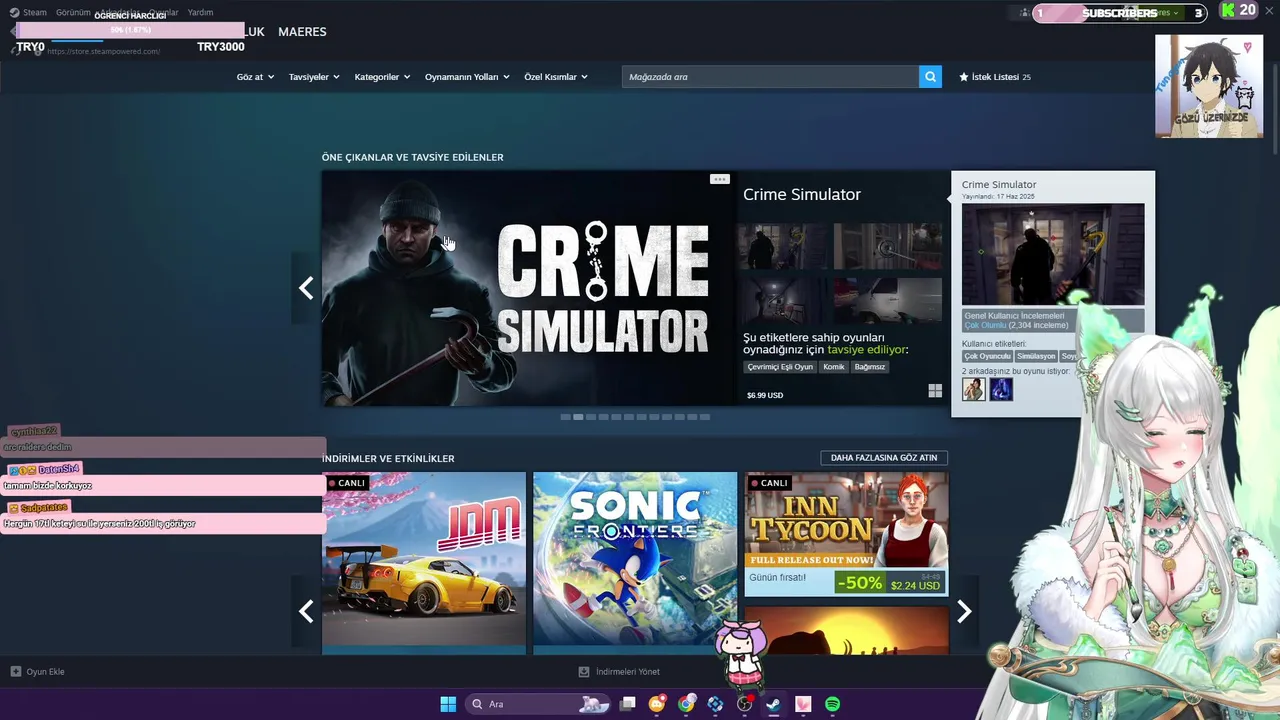
Task: Open yellow chat app on taskbar
Action: pyautogui.click(x=657, y=704)
